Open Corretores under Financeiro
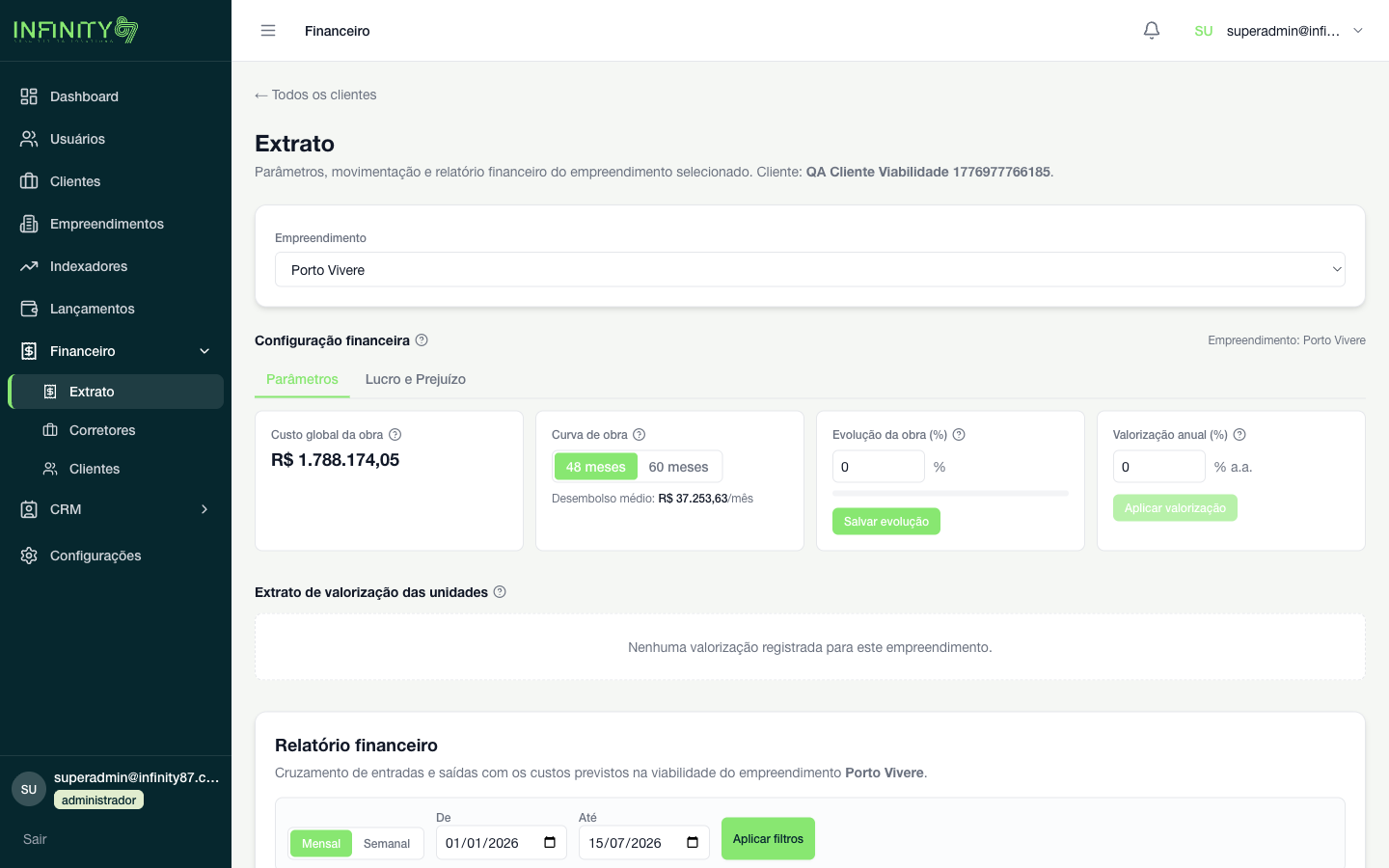 click(x=116, y=430)
